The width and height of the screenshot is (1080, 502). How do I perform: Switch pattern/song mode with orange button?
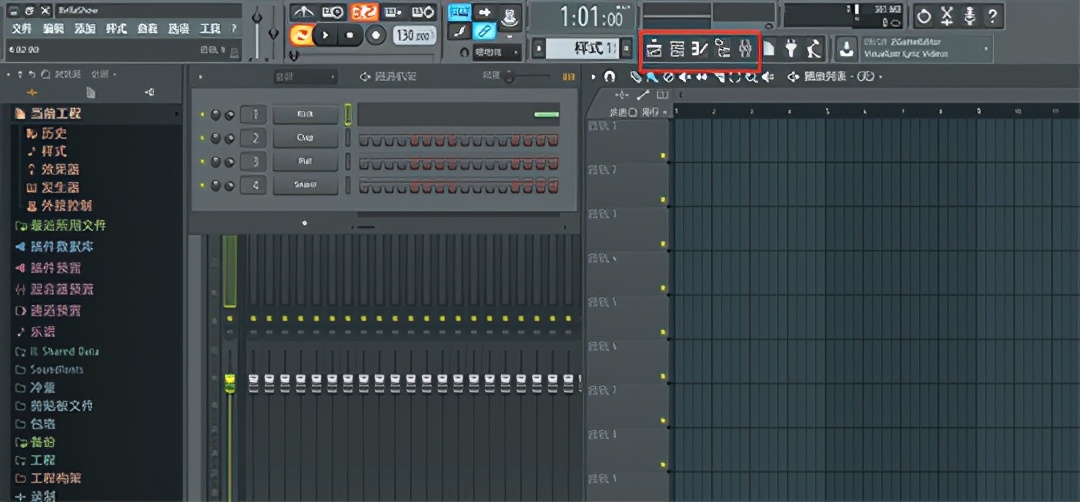pyautogui.click(x=302, y=34)
